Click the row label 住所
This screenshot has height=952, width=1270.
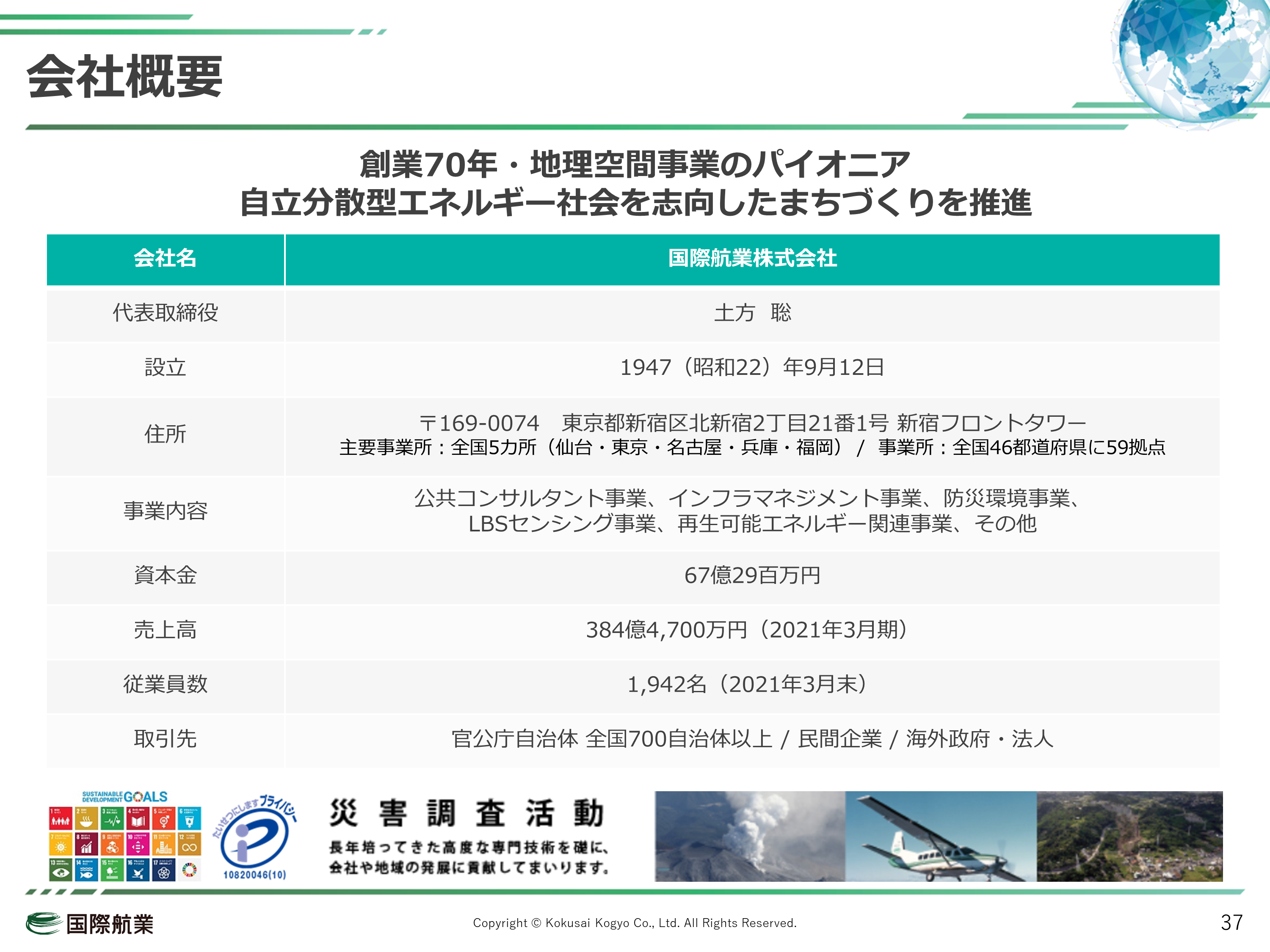166,434
